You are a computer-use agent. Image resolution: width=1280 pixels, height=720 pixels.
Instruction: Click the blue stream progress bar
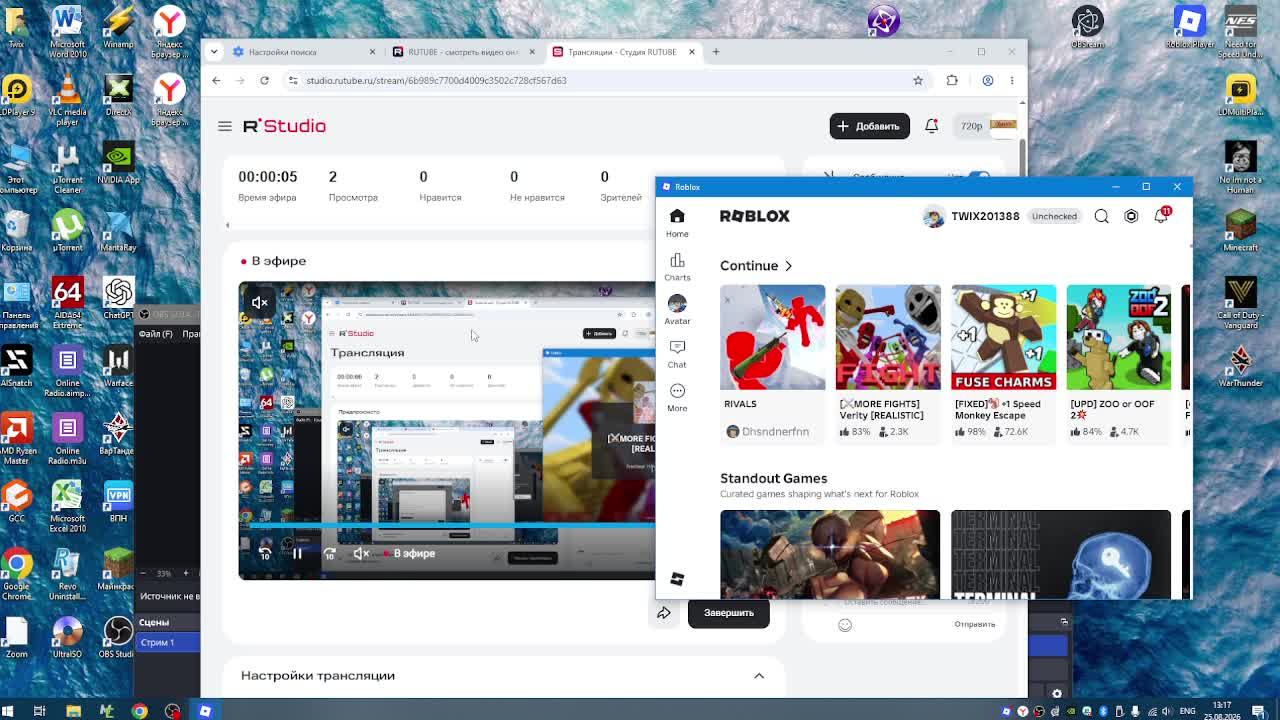point(447,525)
